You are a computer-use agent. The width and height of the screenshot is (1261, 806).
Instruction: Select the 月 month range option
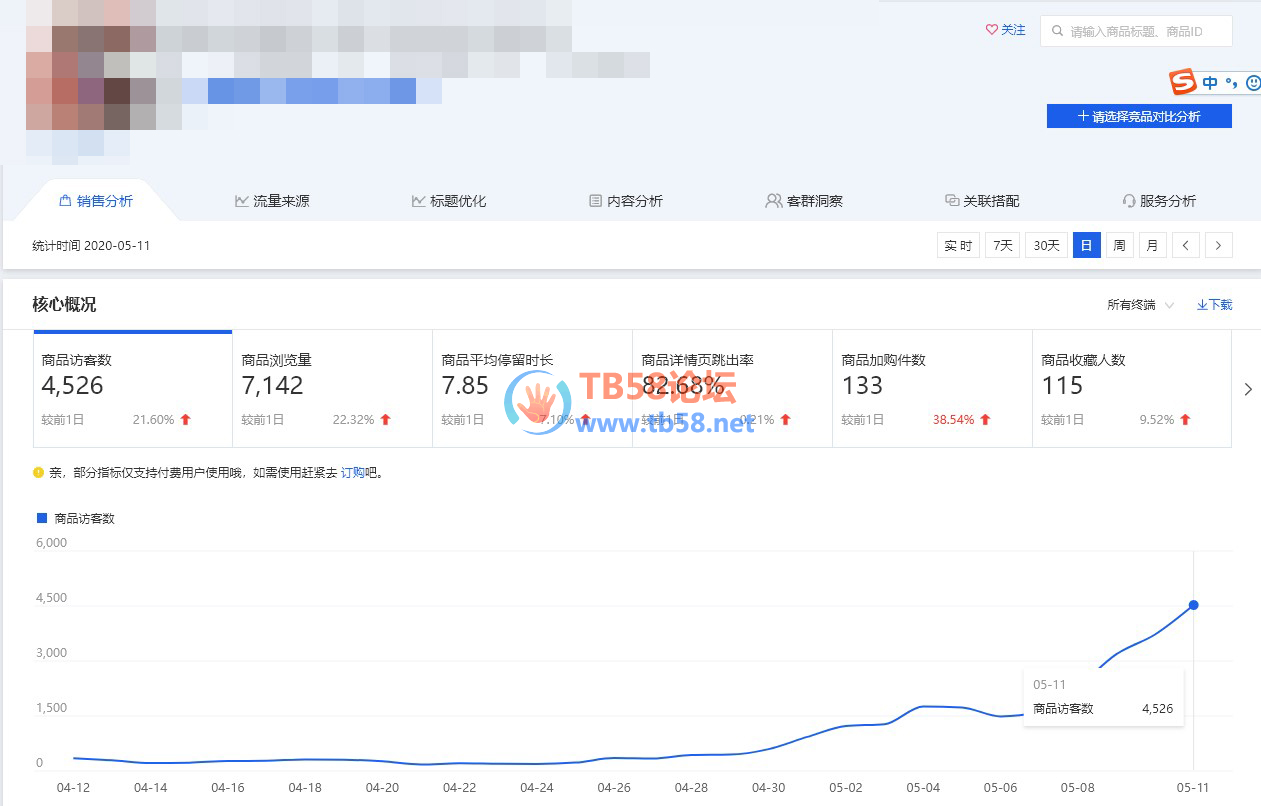[x=1153, y=245]
